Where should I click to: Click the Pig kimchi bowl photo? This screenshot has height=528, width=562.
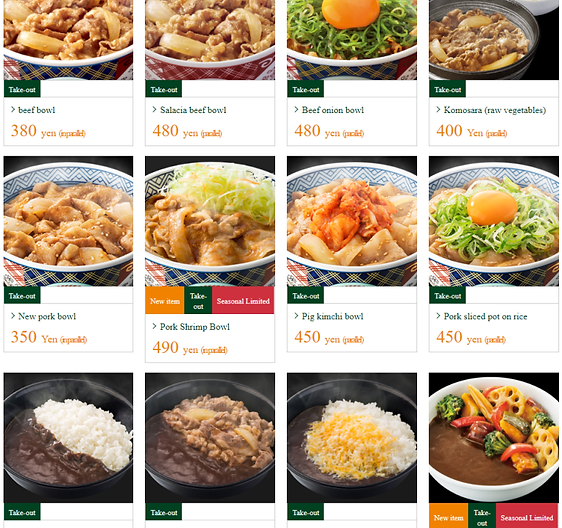pos(352,221)
